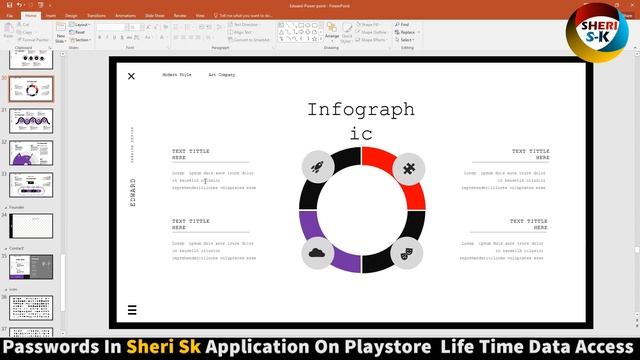Switch to the Insert ribbon tab
640x360 pixels.
(51, 16)
